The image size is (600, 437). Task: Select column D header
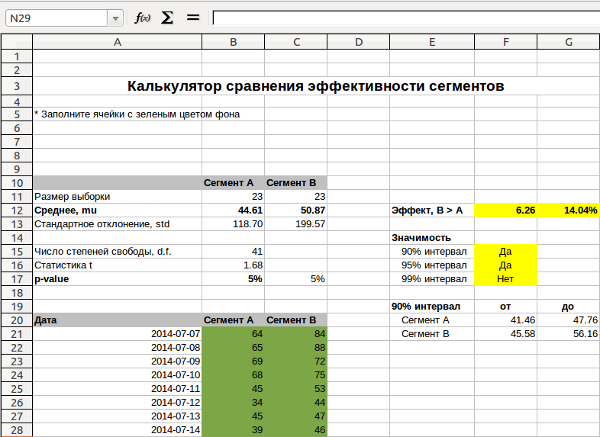(359, 42)
